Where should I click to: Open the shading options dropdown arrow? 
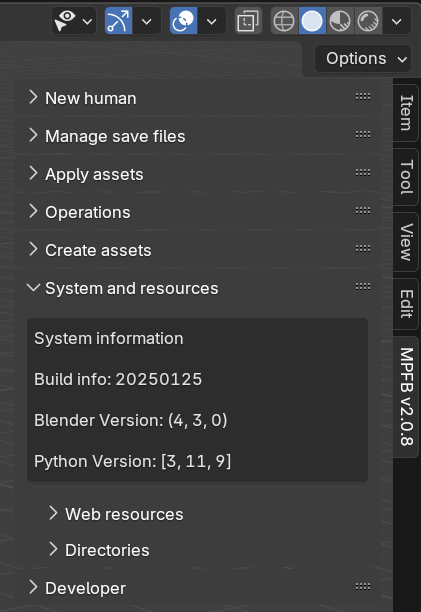pyautogui.click(x=396, y=21)
